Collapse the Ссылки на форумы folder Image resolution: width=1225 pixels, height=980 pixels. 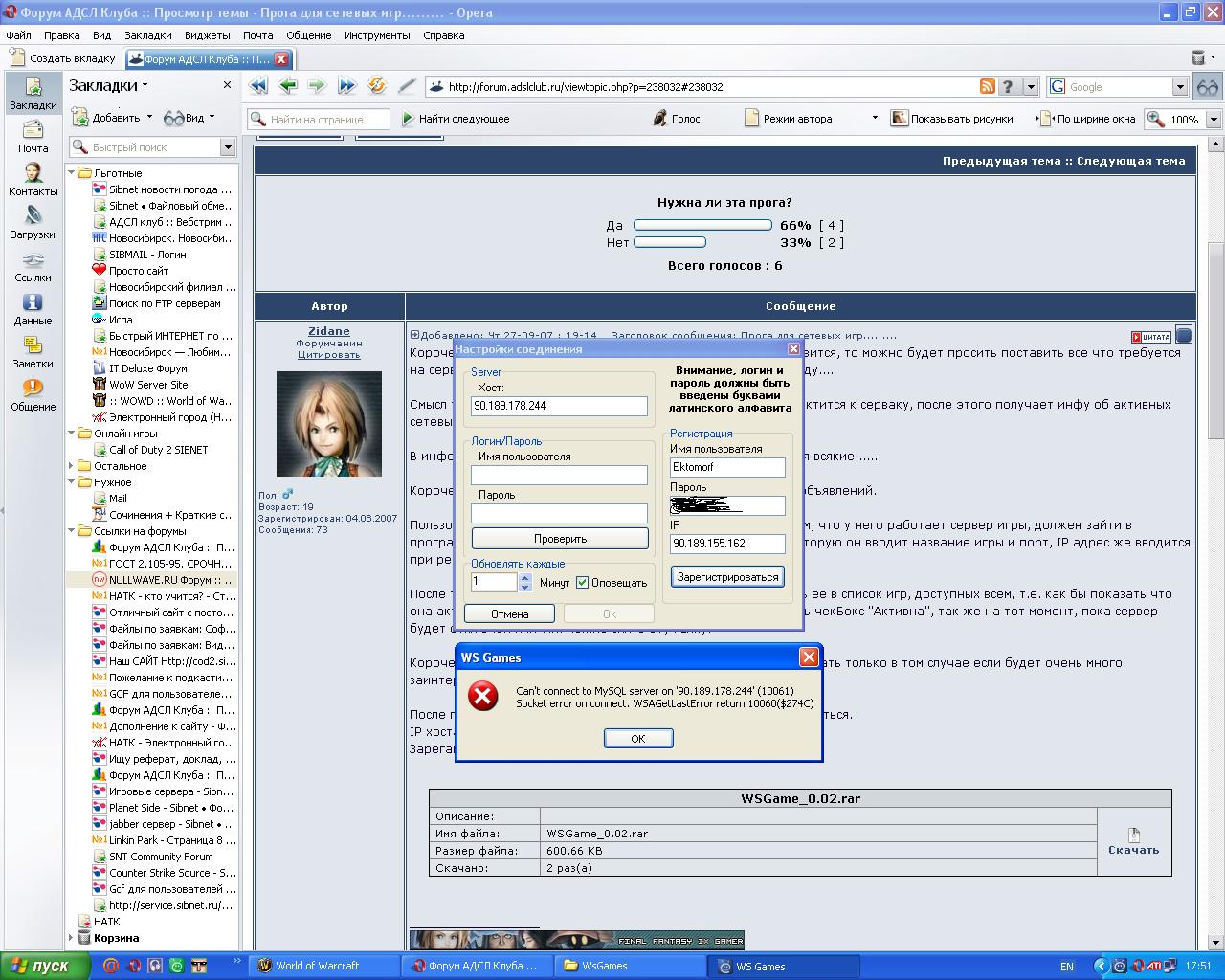[72, 531]
